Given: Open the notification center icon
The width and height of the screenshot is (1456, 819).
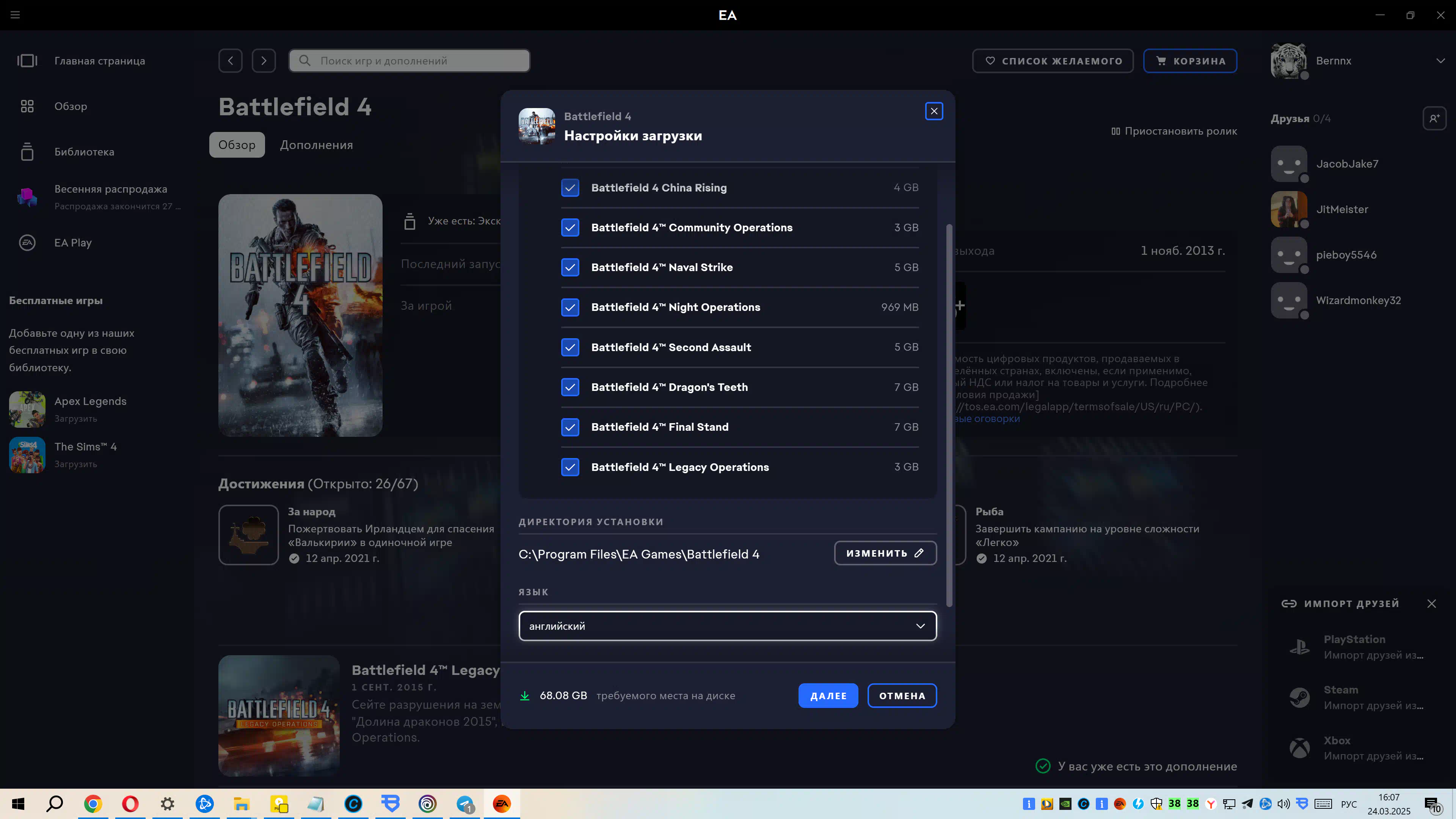Looking at the screenshot, I should tap(1433, 804).
